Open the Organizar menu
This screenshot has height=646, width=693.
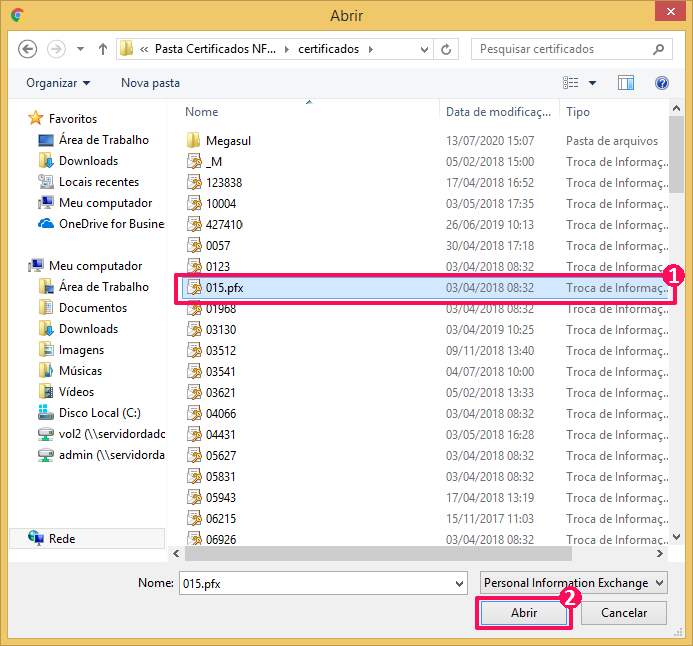(58, 83)
